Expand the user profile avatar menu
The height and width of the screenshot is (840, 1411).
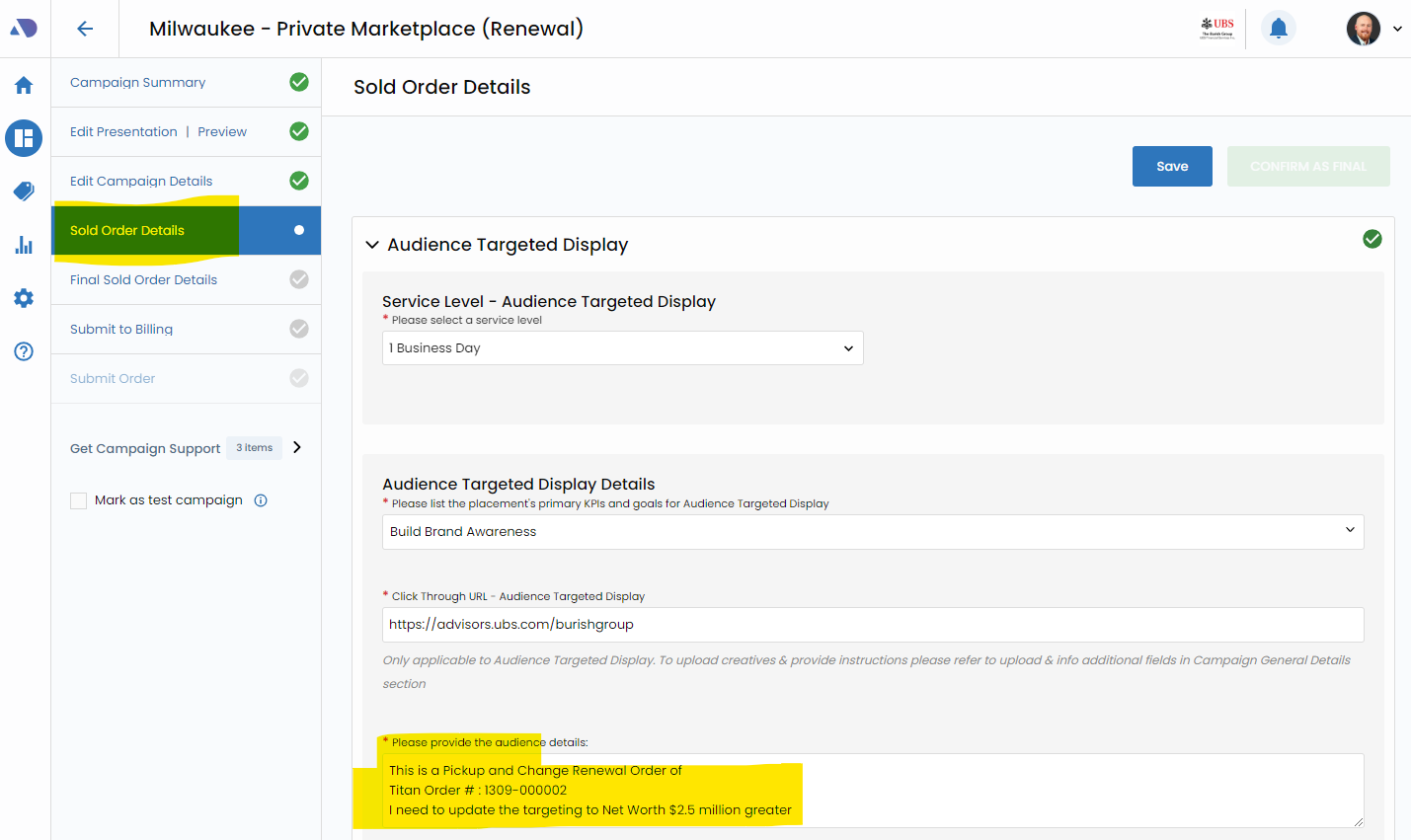(1373, 29)
